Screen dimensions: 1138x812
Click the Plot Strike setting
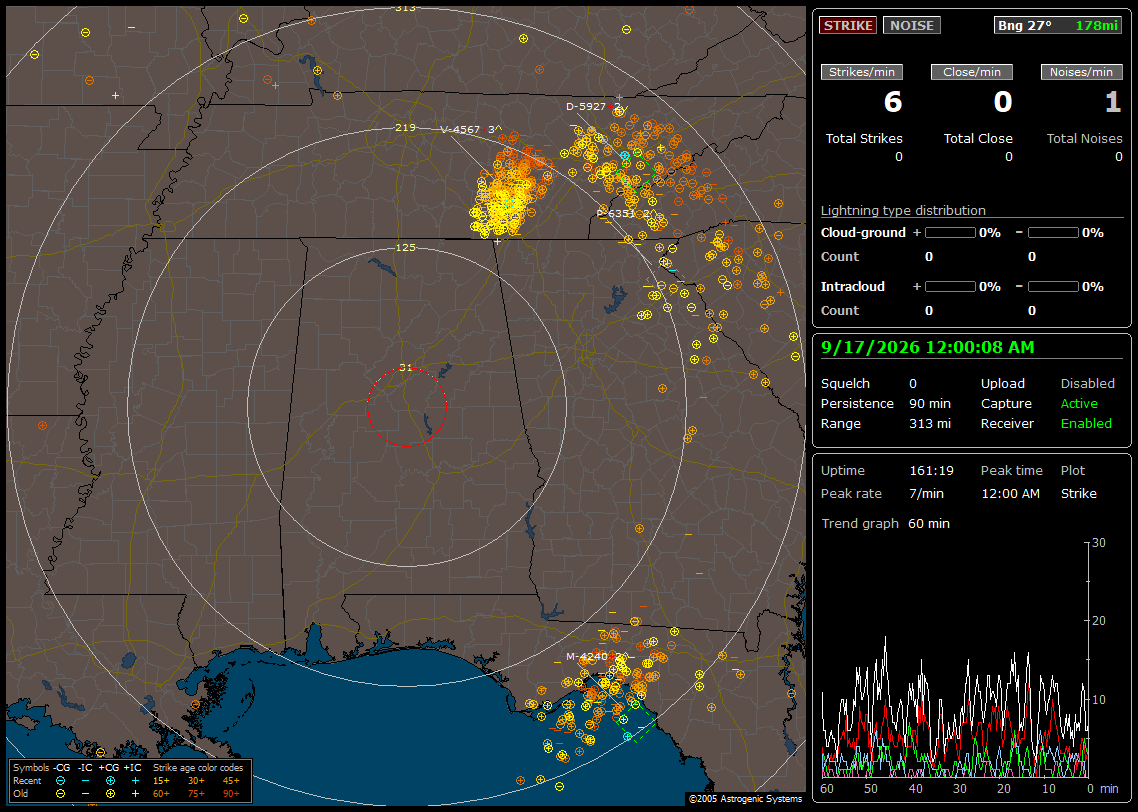pos(1078,493)
